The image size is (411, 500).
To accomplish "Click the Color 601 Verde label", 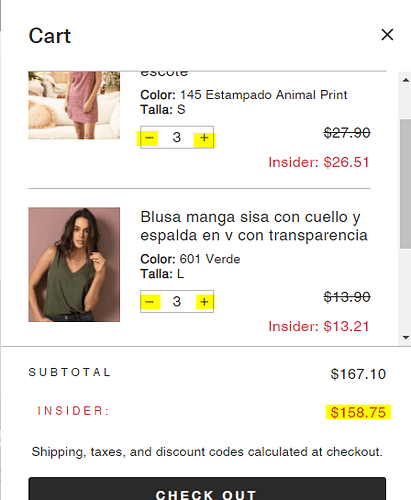I will pyautogui.click(x=190, y=259).
